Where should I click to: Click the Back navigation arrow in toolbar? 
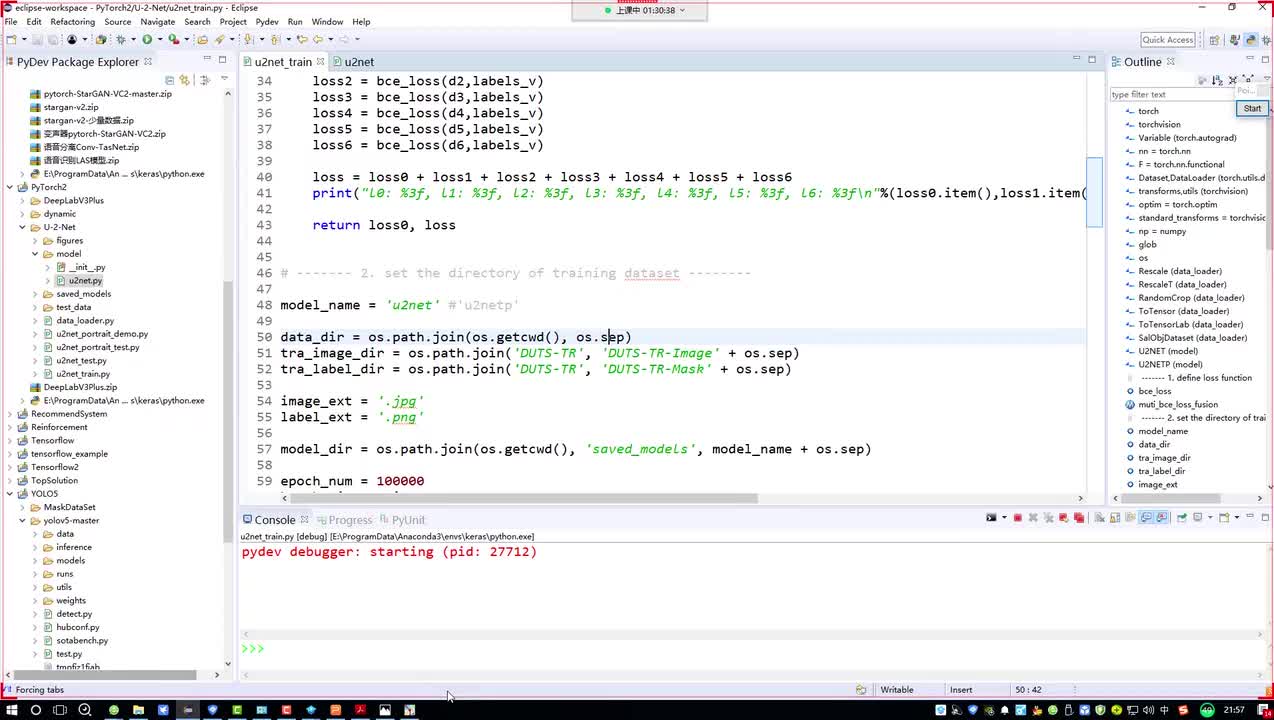click(x=318, y=40)
